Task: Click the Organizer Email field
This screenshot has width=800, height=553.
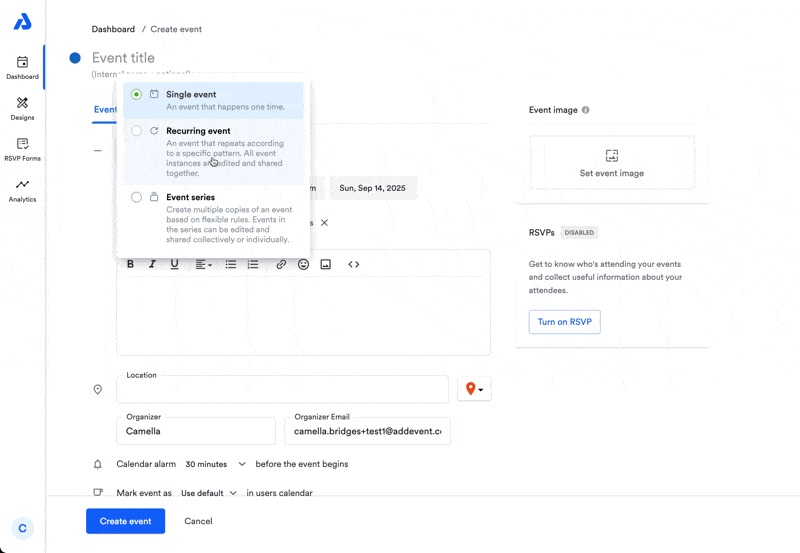Action: pyautogui.click(x=367, y=431)
